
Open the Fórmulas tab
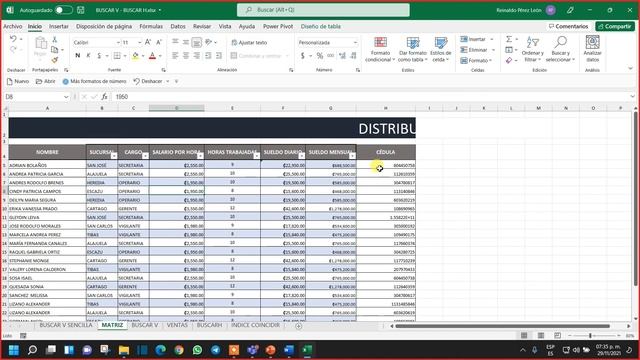click(x=151, y=26)
